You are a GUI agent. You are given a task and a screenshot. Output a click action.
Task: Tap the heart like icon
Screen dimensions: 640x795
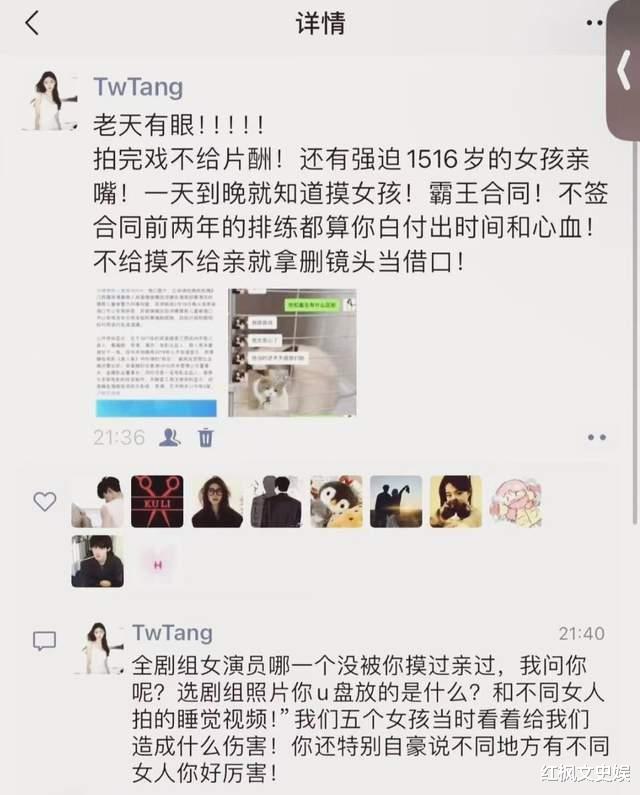coord(45,501)
